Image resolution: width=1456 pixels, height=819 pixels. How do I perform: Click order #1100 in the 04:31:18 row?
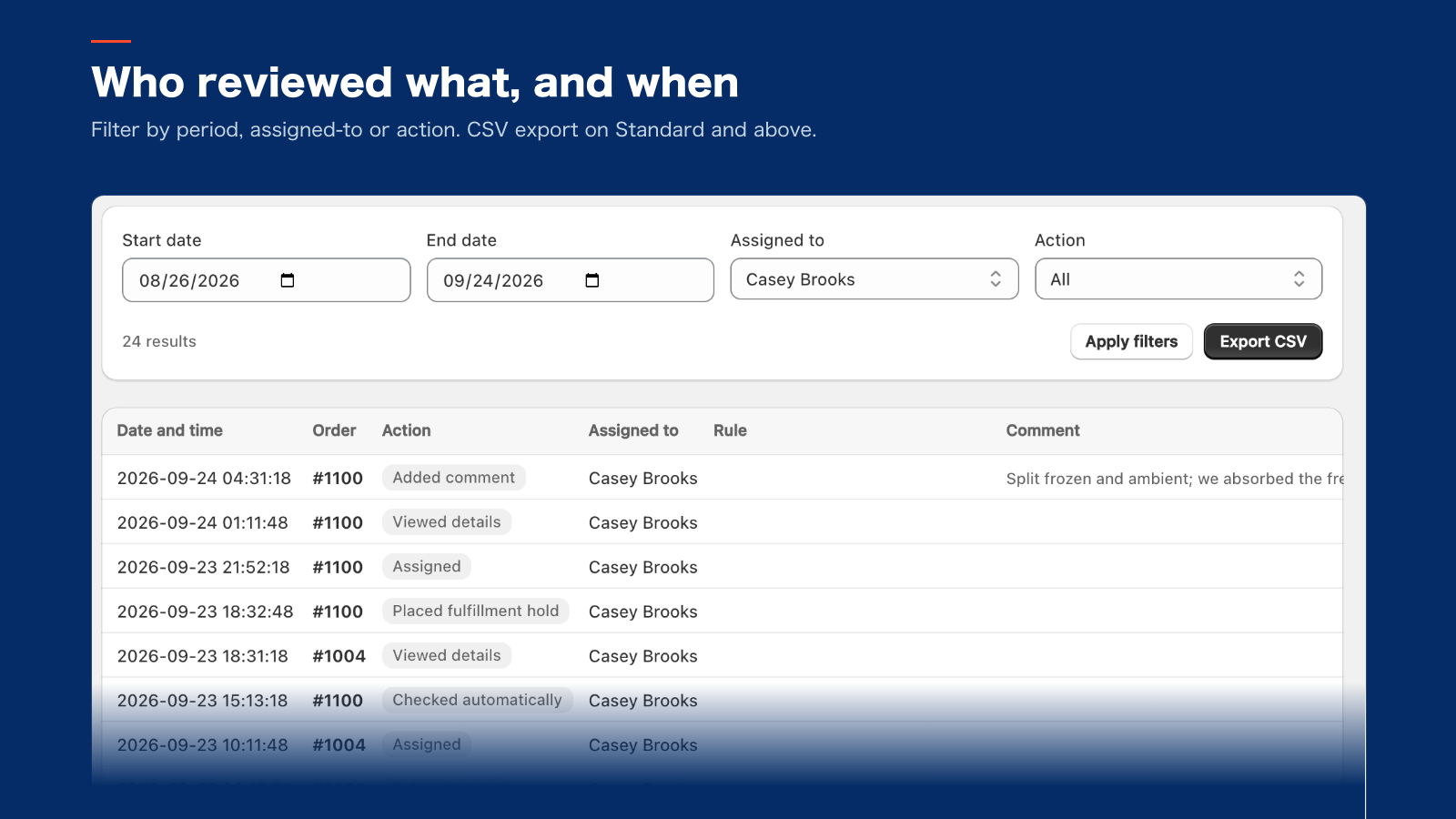click(x=338, y=479)
